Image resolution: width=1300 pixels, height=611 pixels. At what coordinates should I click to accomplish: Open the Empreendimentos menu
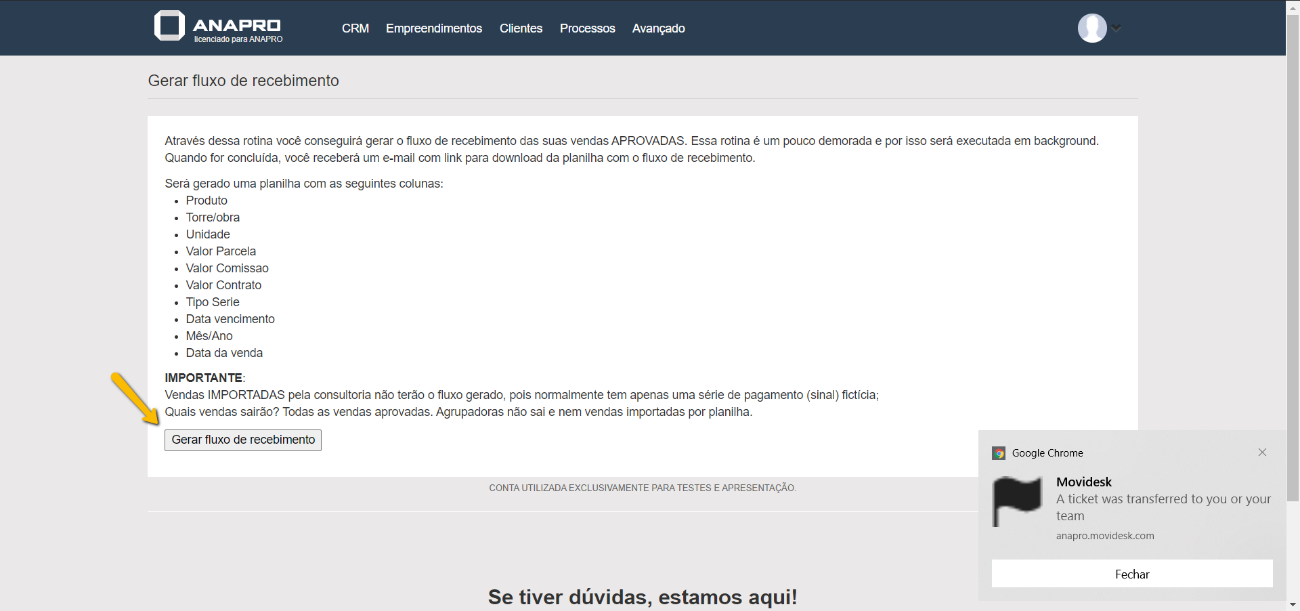coord(434,28)
